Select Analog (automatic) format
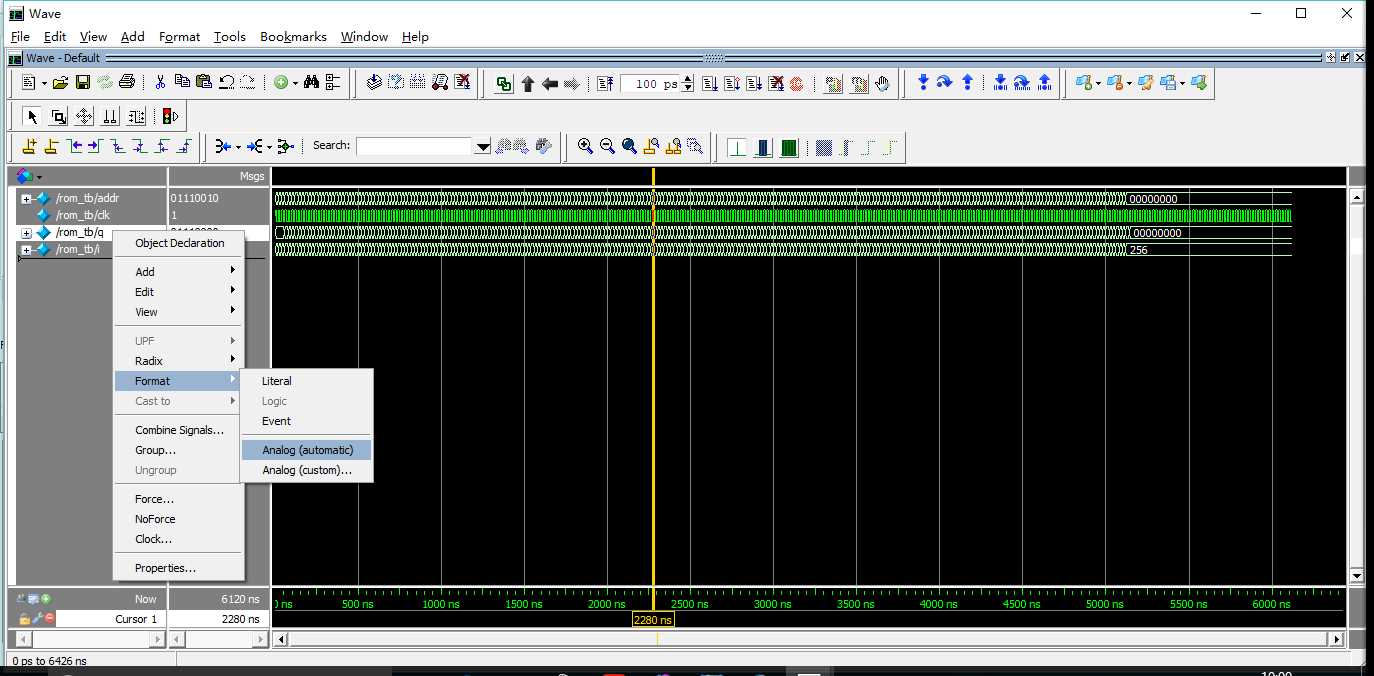The height and width of the screenshot is (676, 1374). (x=306, y=450)
